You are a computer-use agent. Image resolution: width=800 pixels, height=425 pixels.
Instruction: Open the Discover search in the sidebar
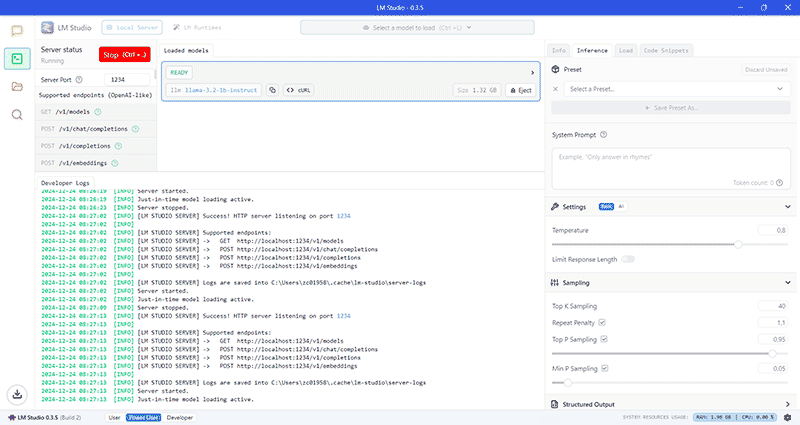17,114
